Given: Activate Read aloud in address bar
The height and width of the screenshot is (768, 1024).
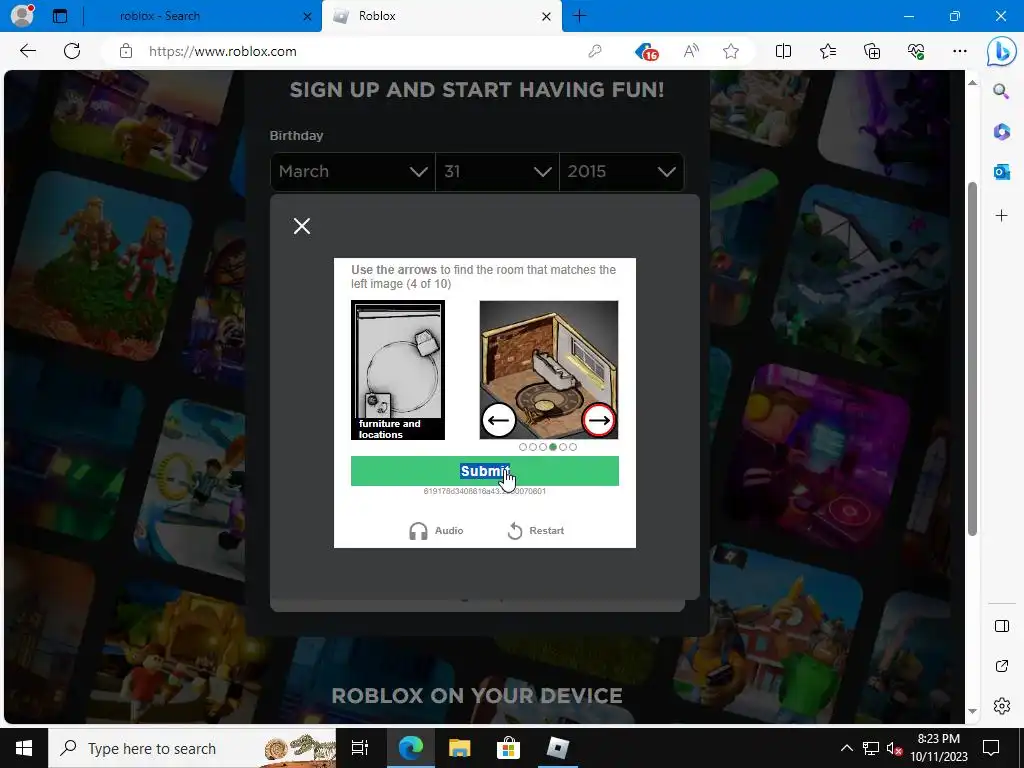Looking at the screenshot, I should tap(691, 51).
